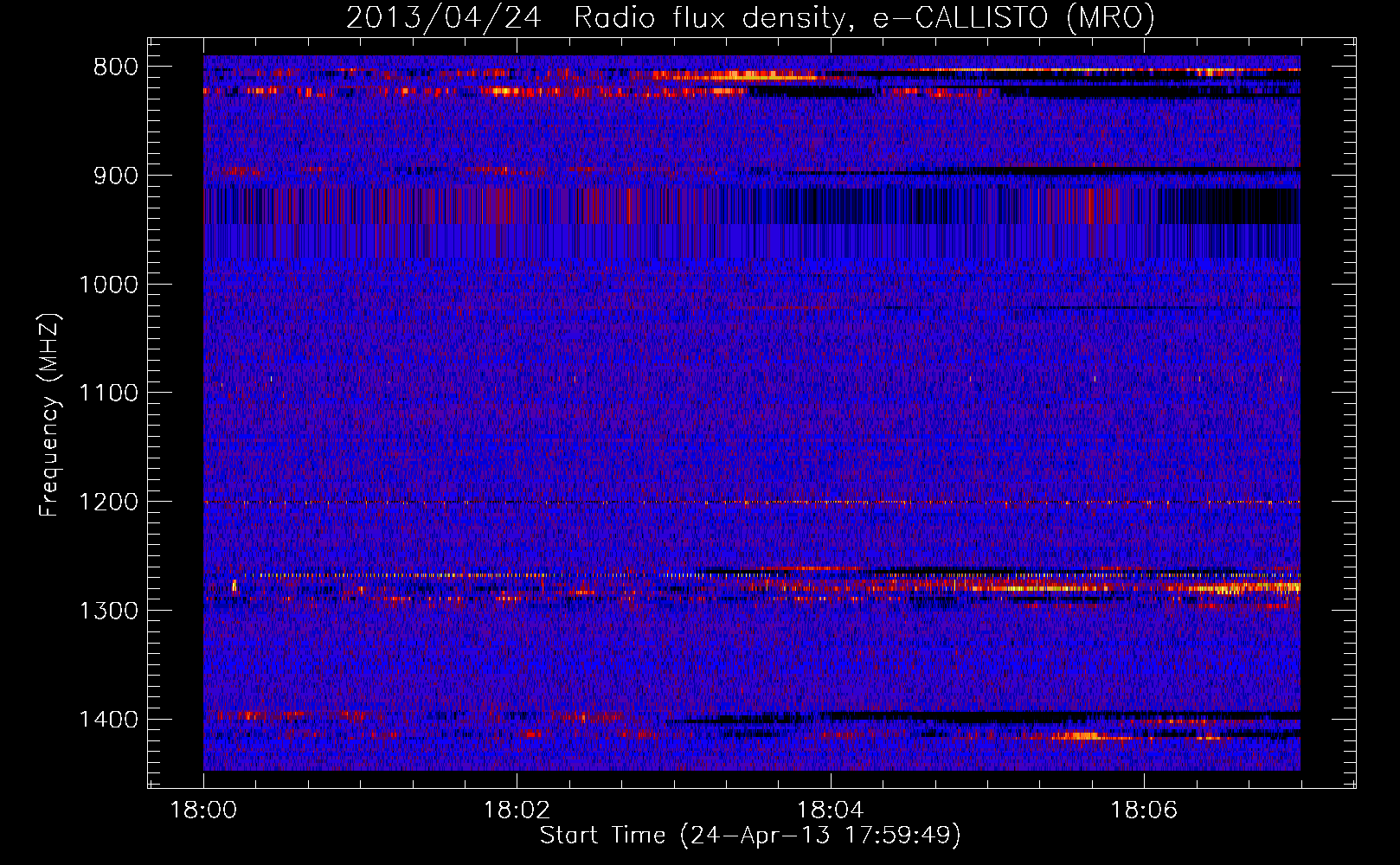Click the 18:04 time tick label

[830, 811]
